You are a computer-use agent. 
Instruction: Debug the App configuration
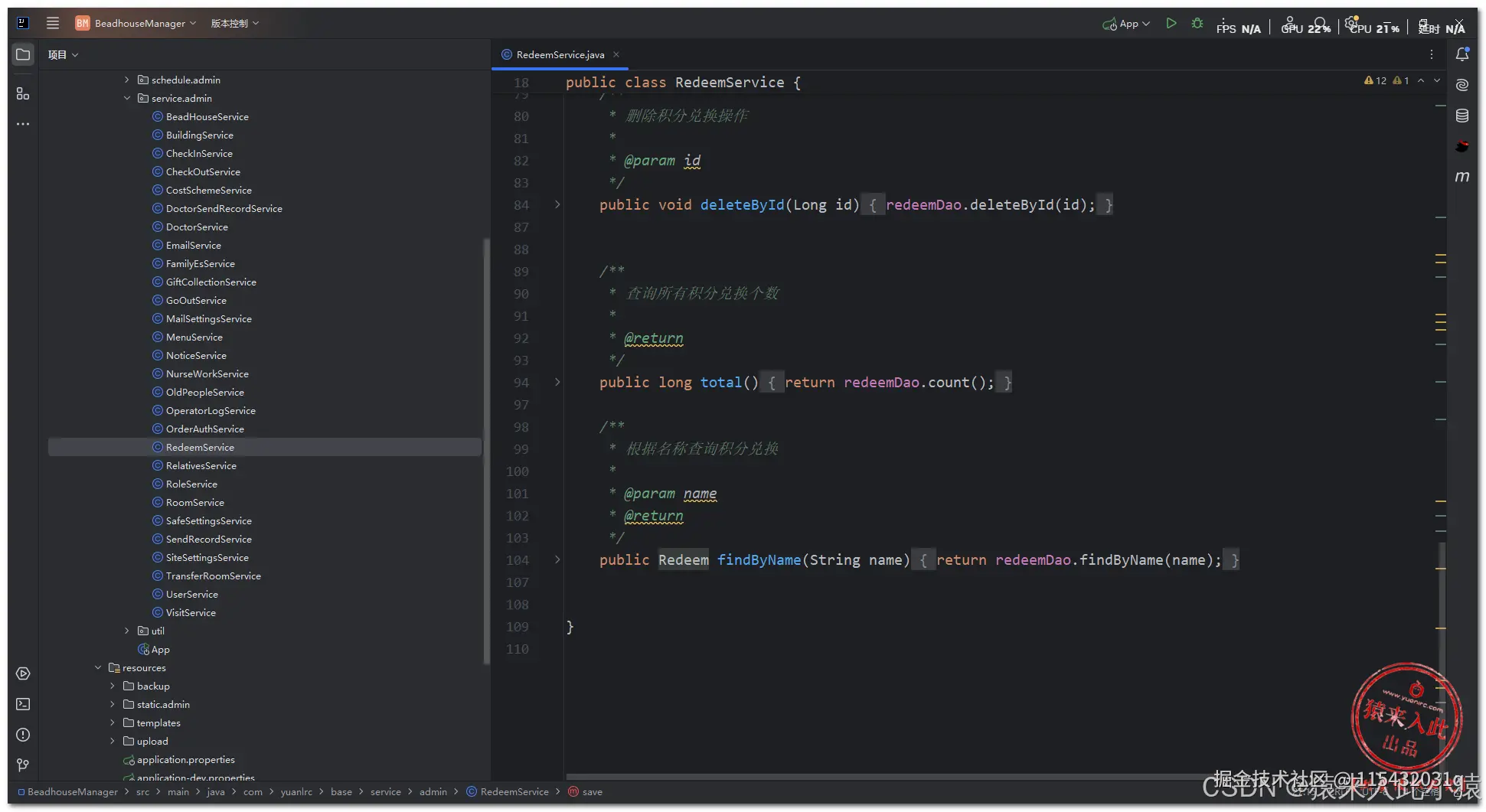pos(1197,24)
